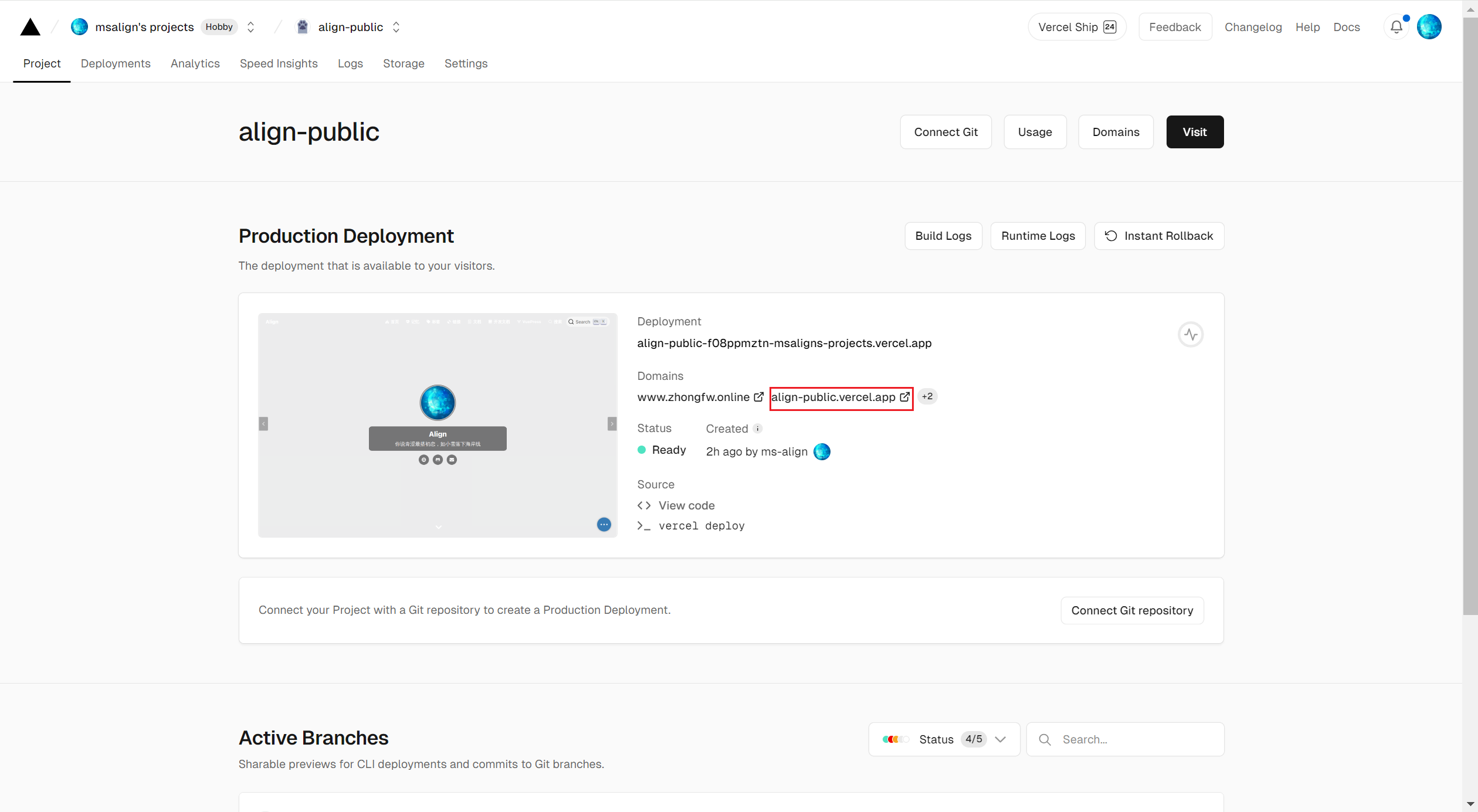Screen dimensions: 1478x812
Task: Click the ms-align creator avatar
Action: [822, 451]
